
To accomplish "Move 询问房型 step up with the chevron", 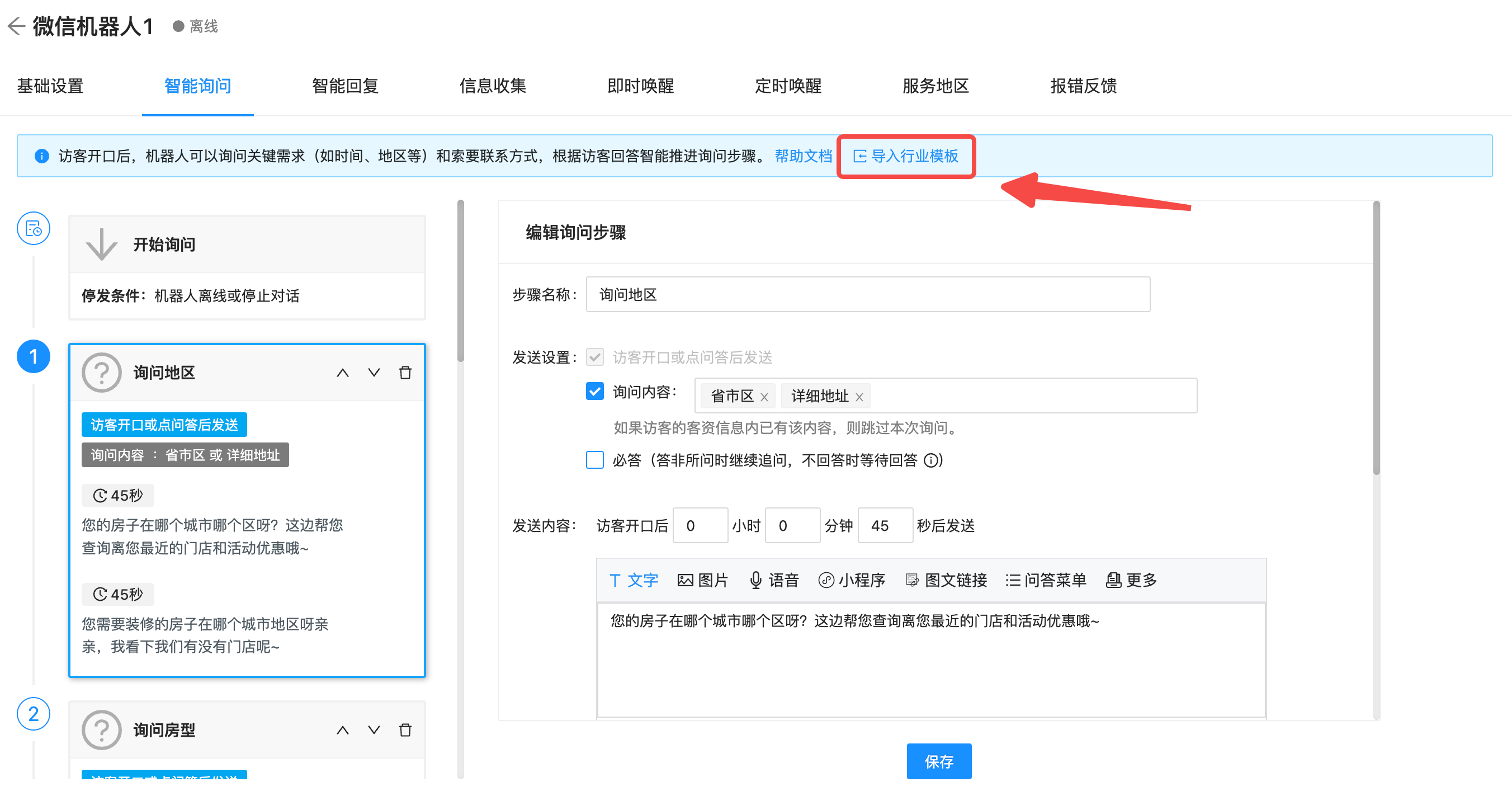I will click(343, 730).
